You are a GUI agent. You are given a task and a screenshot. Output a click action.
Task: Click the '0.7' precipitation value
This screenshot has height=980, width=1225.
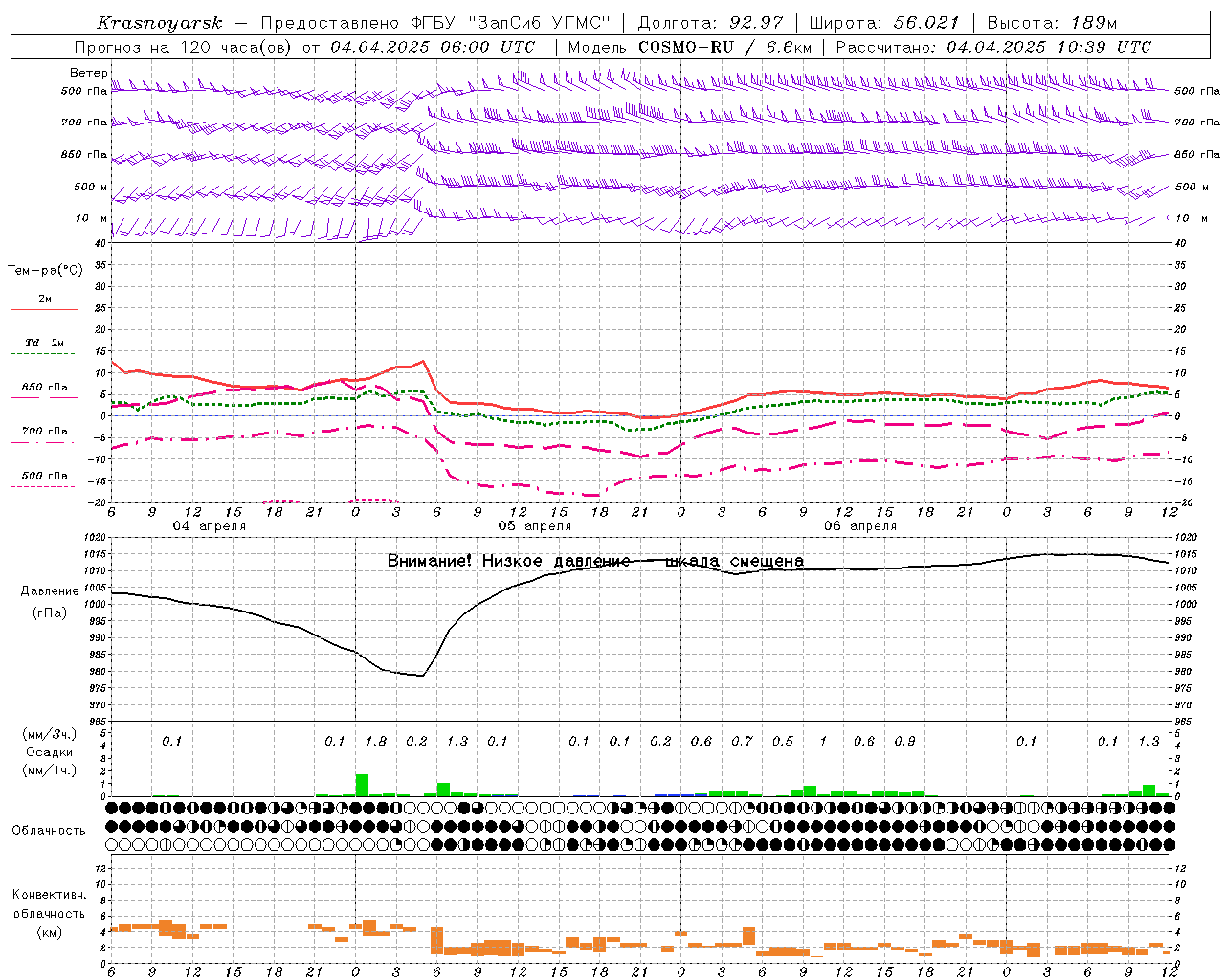tap(742, 741)
